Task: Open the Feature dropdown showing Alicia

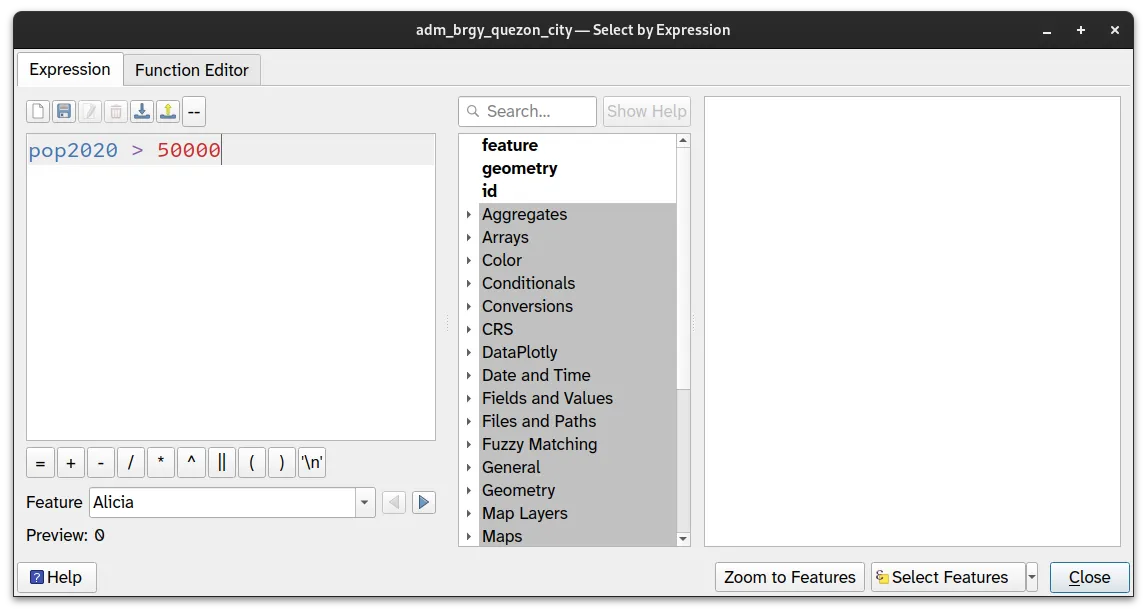Action: pyautogui.click(x=365, y=502)
